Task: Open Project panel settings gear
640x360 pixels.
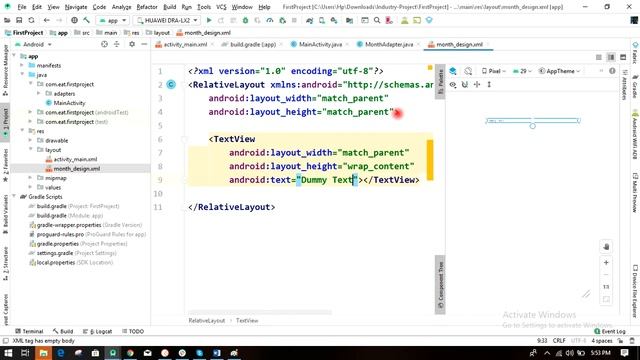Action: coord(132,44)
